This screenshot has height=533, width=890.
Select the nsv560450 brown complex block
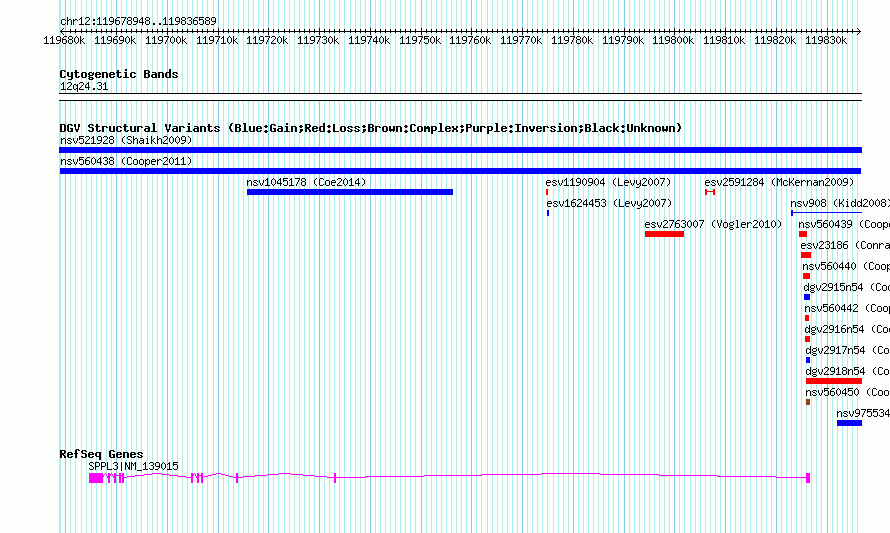point(808,402)
